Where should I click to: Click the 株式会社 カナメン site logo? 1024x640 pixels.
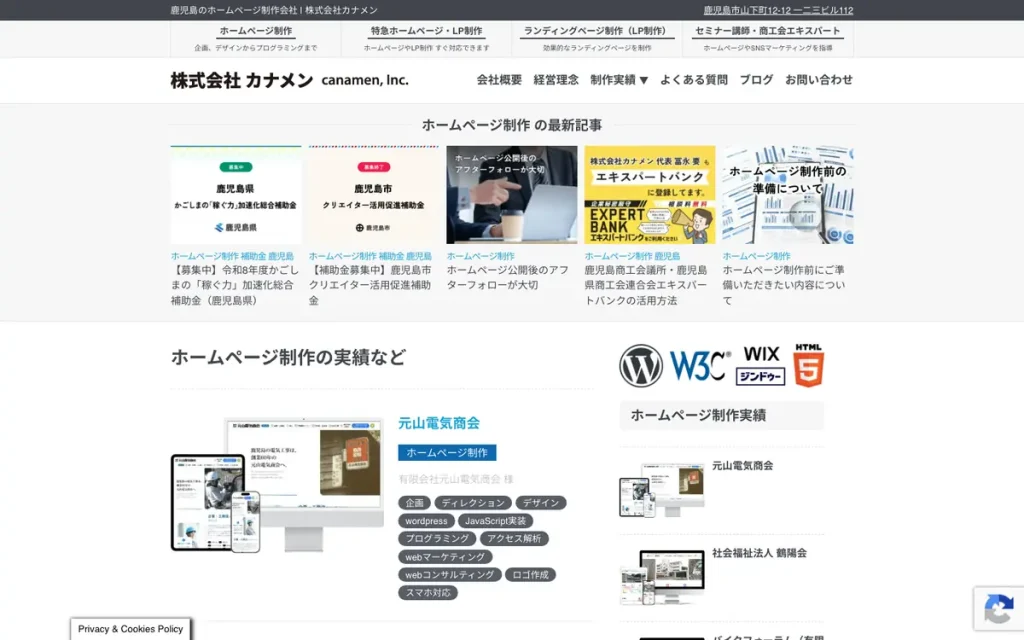pos(289,80)
